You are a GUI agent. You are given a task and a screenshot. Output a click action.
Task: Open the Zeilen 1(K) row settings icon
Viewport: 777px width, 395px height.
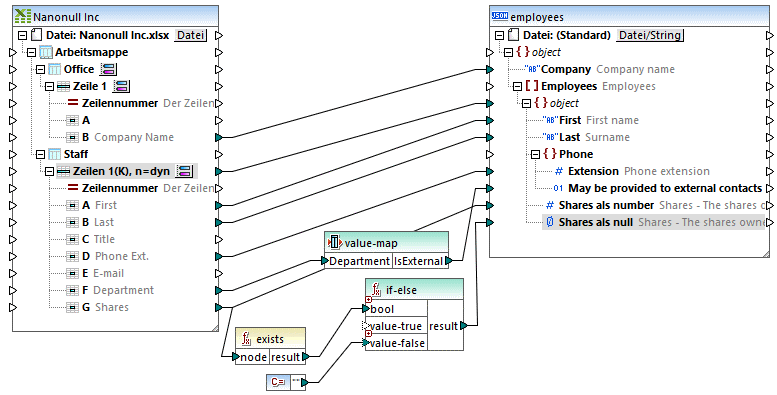click(x=185, y=171)
